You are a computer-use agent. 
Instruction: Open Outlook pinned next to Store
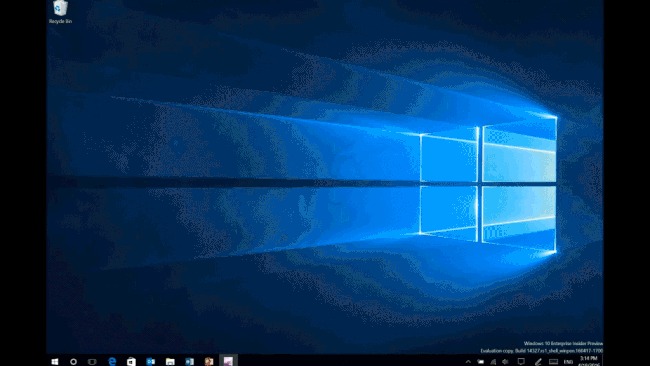click(x=150, y=361)
